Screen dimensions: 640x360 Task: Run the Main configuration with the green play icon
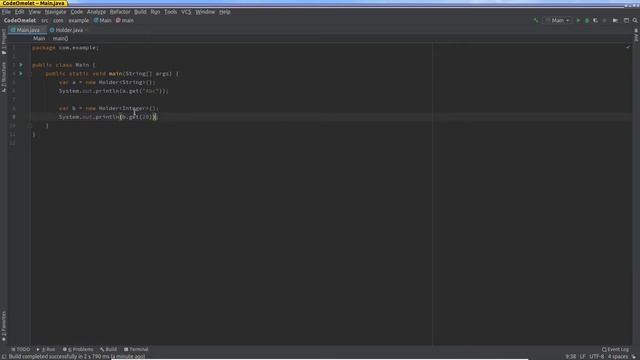coord(578,20)
